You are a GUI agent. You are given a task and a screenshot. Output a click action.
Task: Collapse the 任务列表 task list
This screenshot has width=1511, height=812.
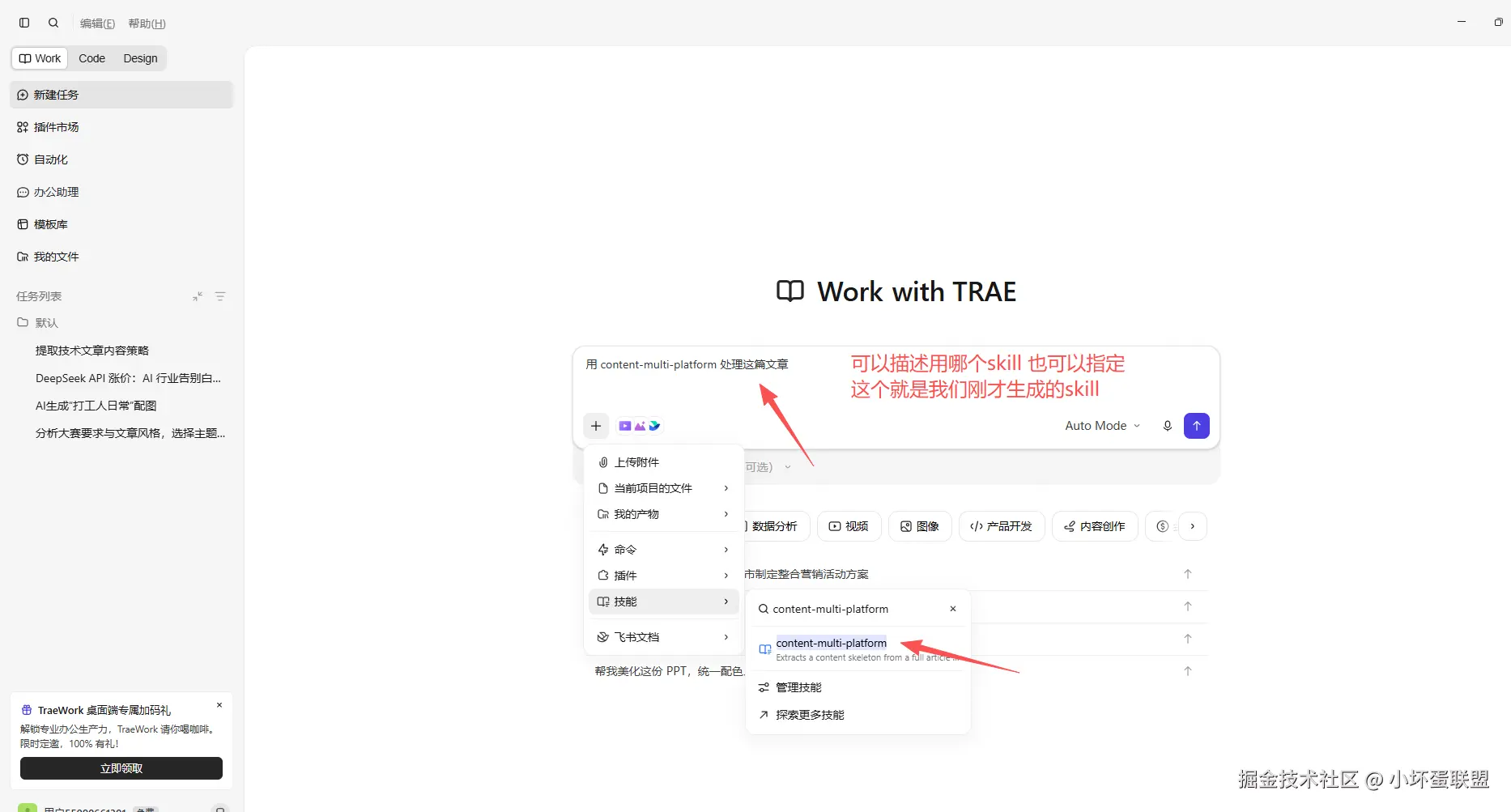198,296
